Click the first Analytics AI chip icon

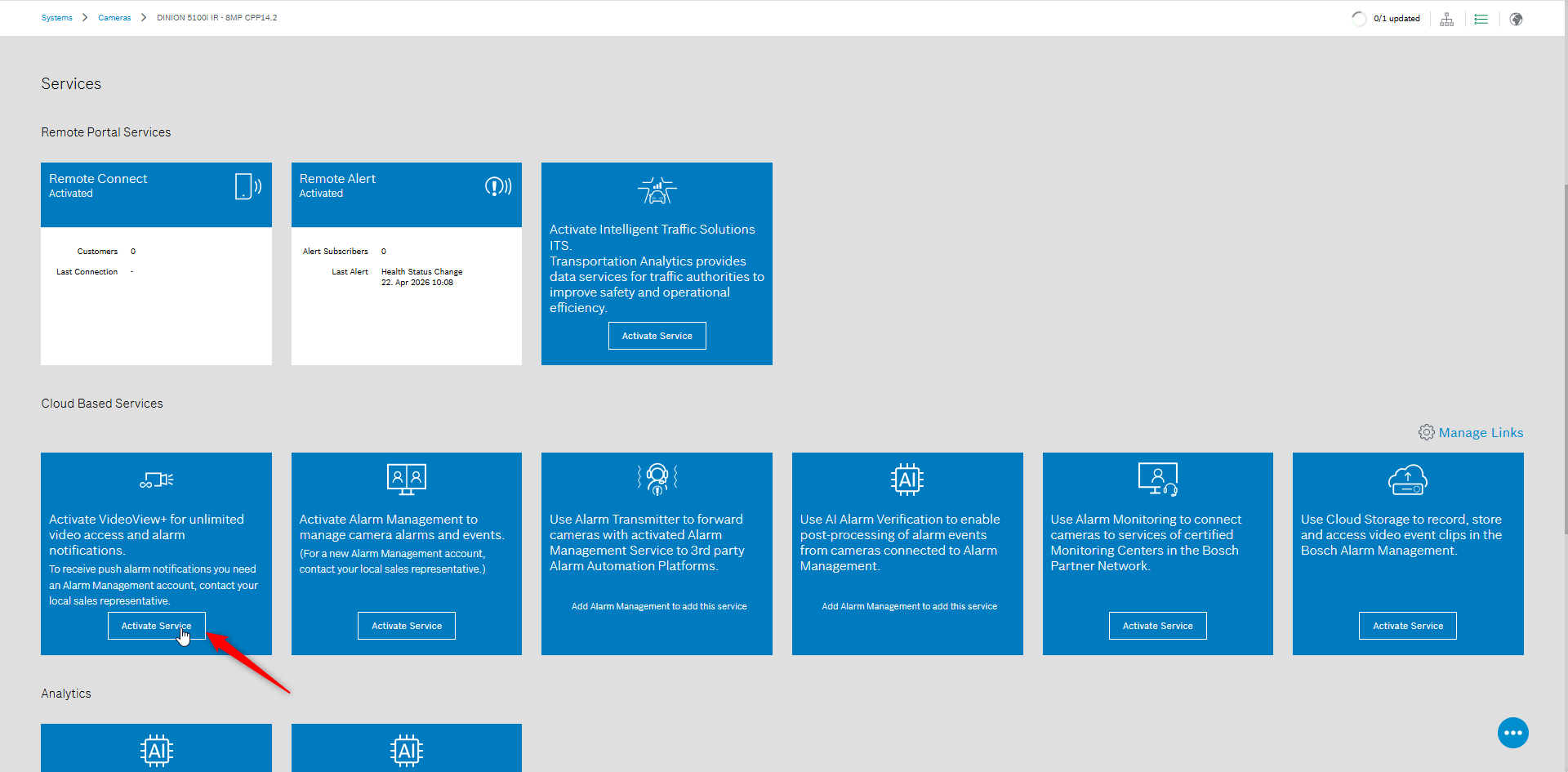156,751
